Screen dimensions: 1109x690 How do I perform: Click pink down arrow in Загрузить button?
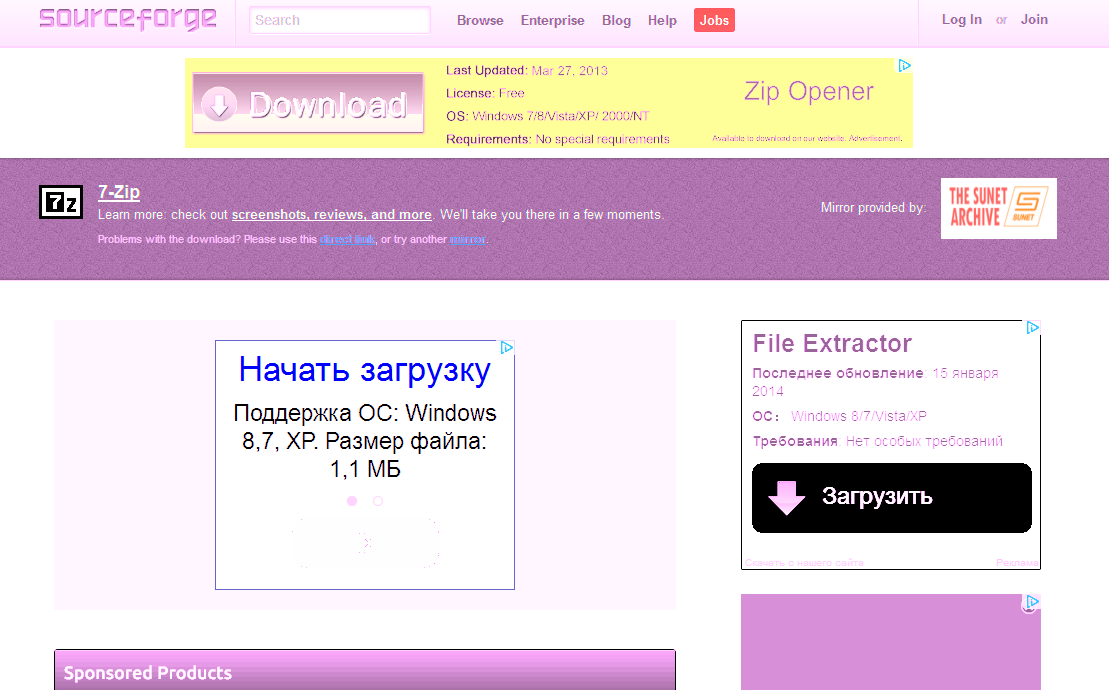(787, 497)
